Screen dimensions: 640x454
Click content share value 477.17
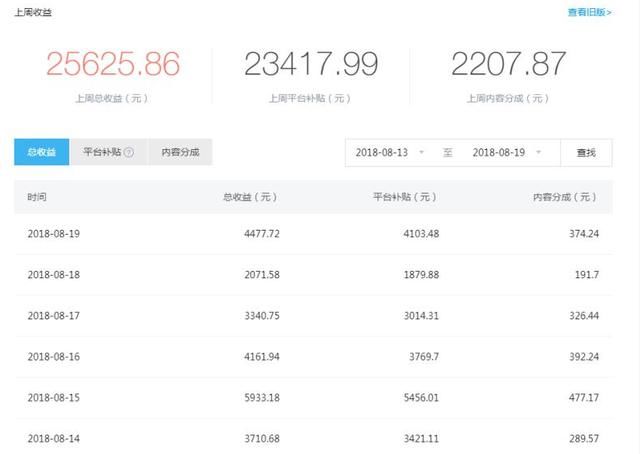pyautogui.click(x=584, y=398)
